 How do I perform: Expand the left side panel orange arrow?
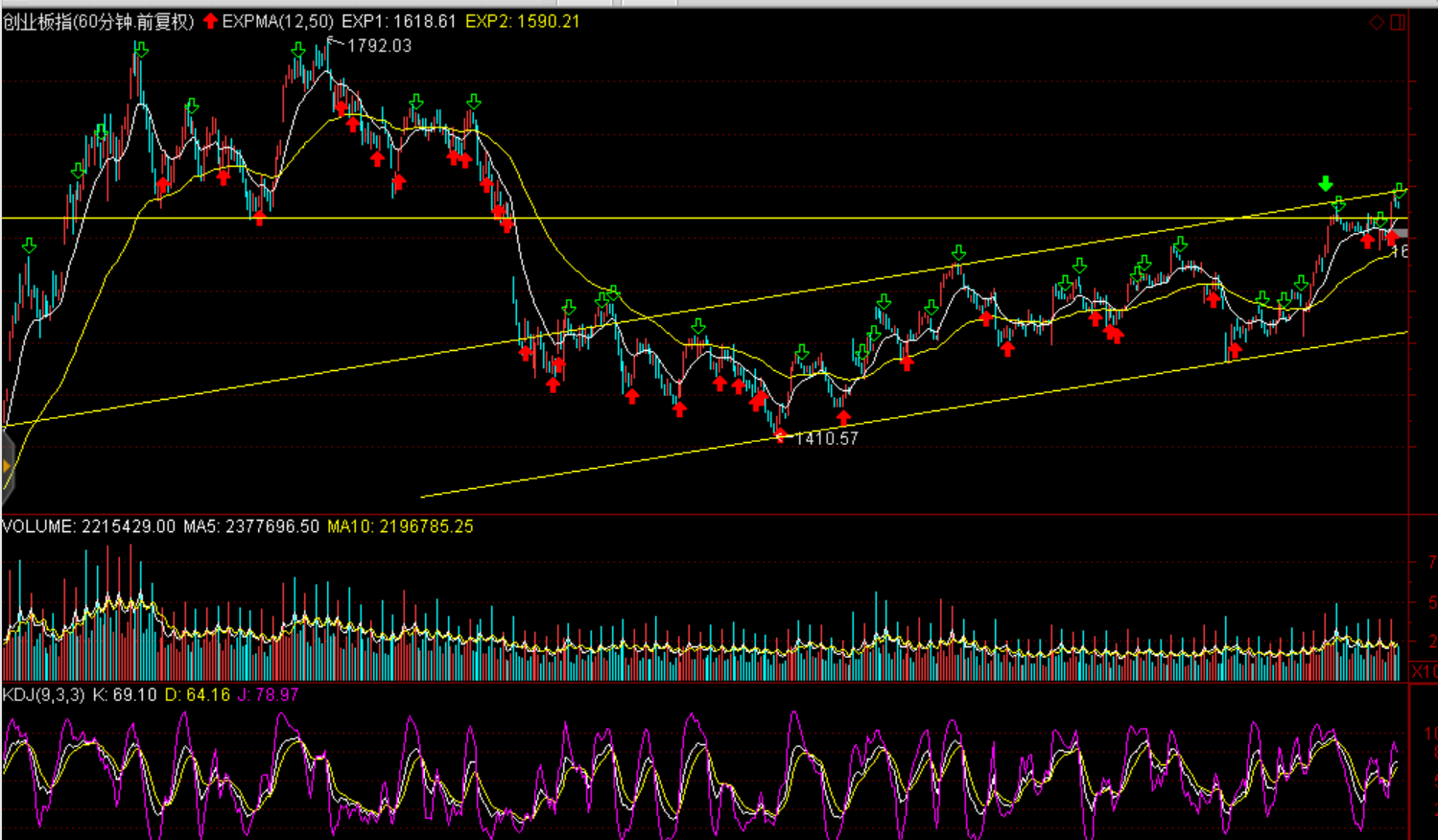7,467
